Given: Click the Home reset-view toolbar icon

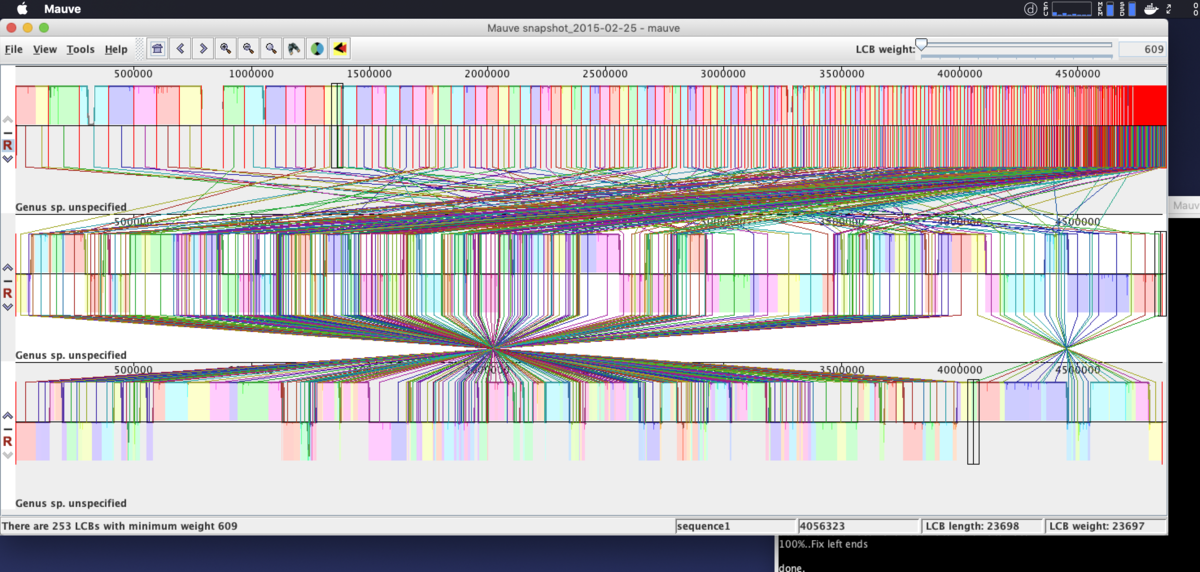Looking at the screenshot, I should (x=157, y=48).
